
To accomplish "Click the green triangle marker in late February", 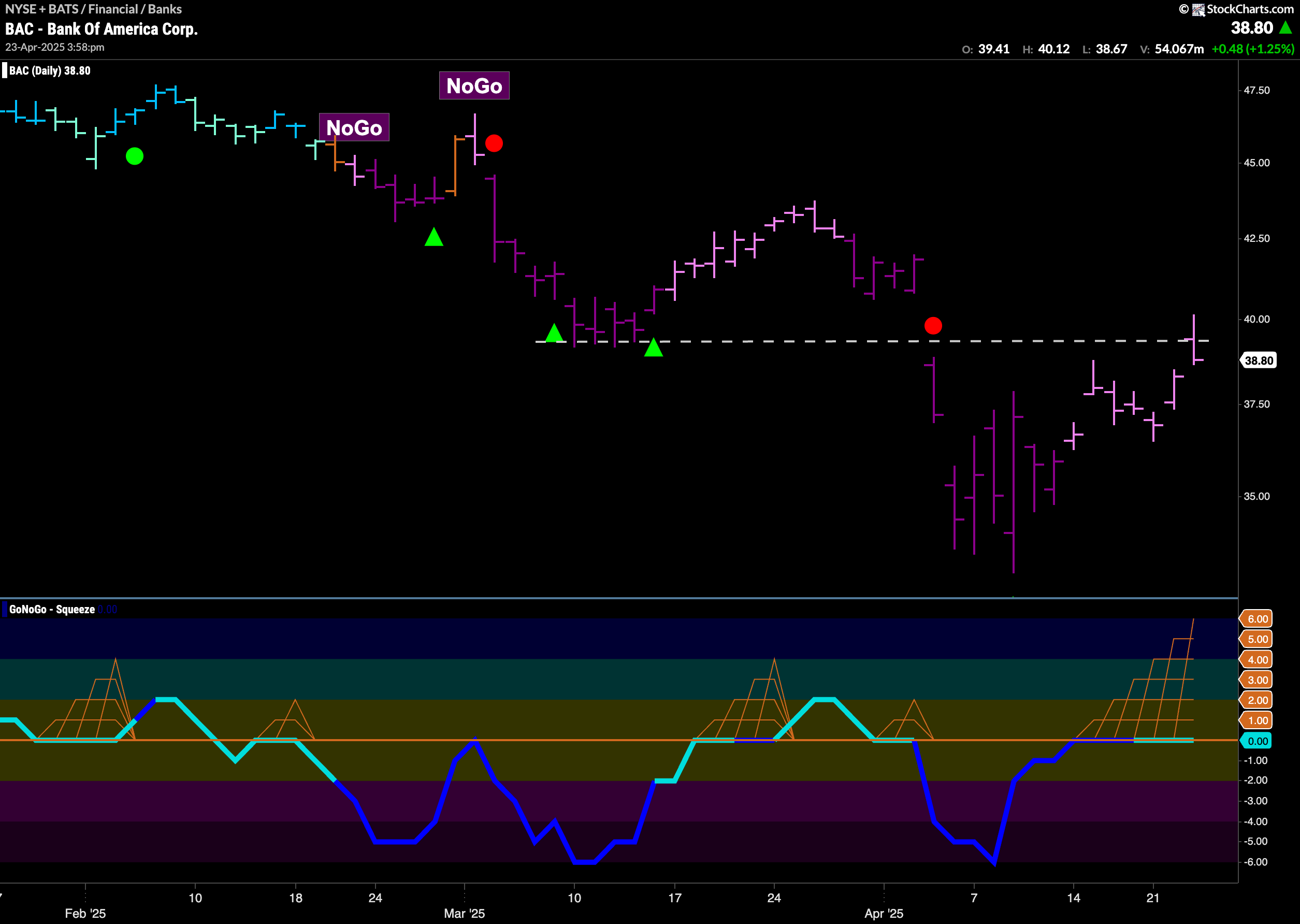I will coord(434,237).
